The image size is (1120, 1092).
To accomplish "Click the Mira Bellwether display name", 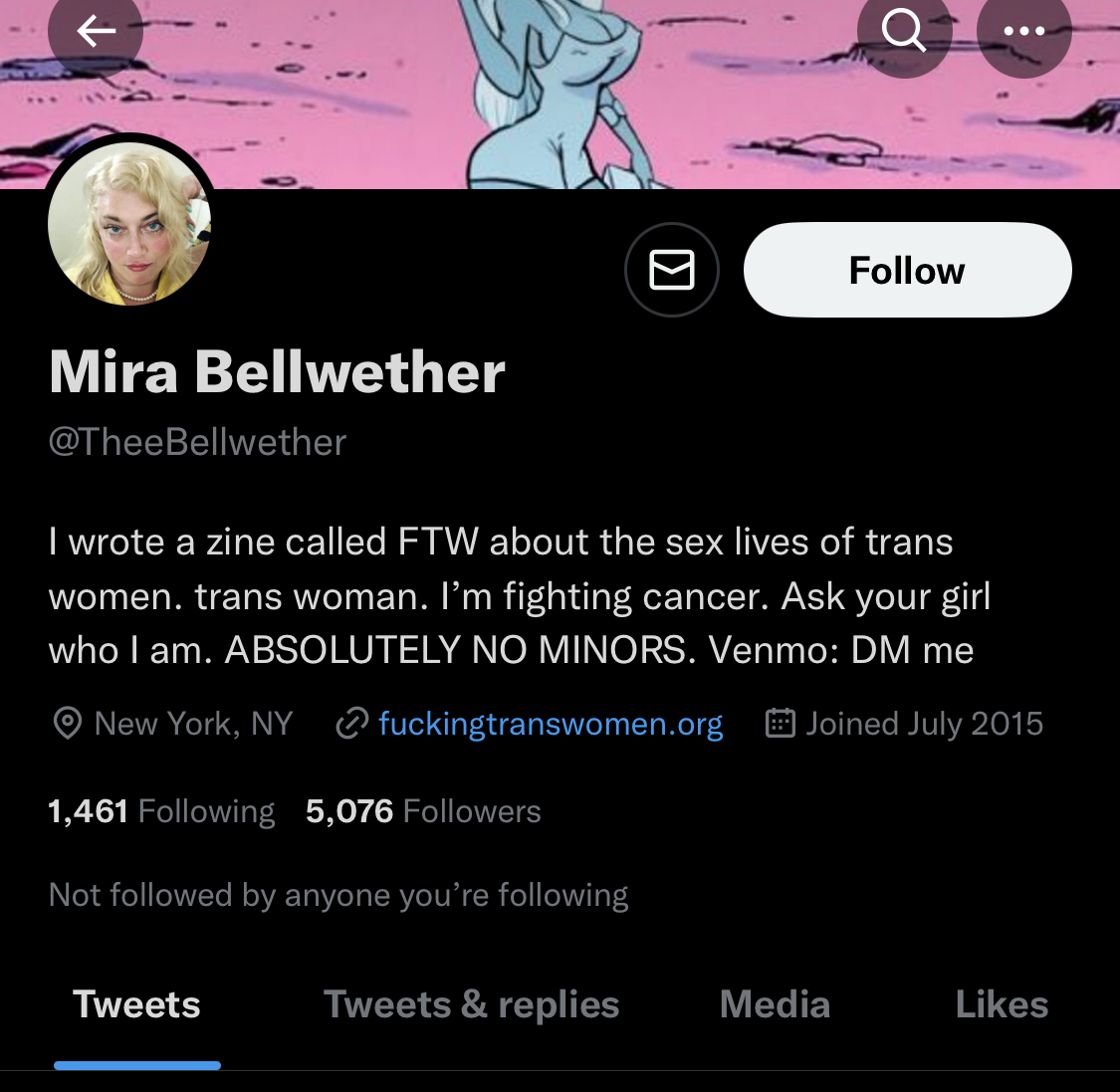I will [277, 372].
